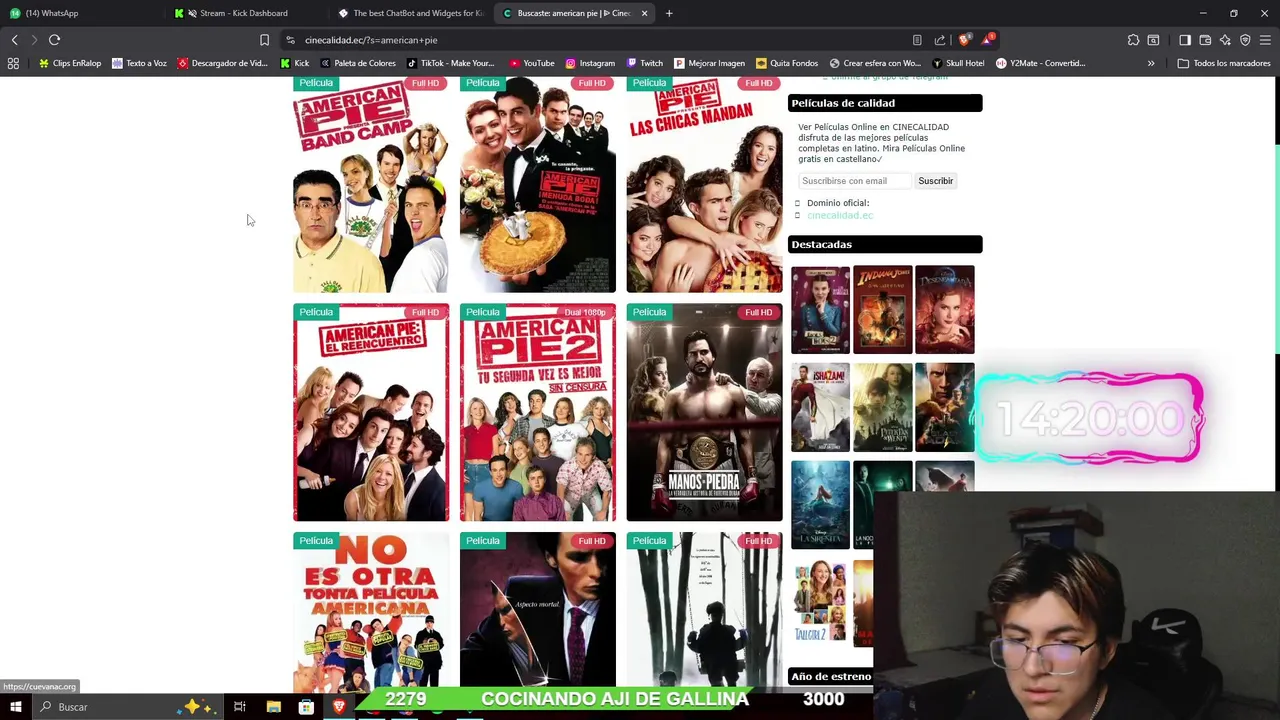The width and height of the screenshot is (1280, 720).
Task: Open Brave browser taskbar icon
Action: pos(339,707)
